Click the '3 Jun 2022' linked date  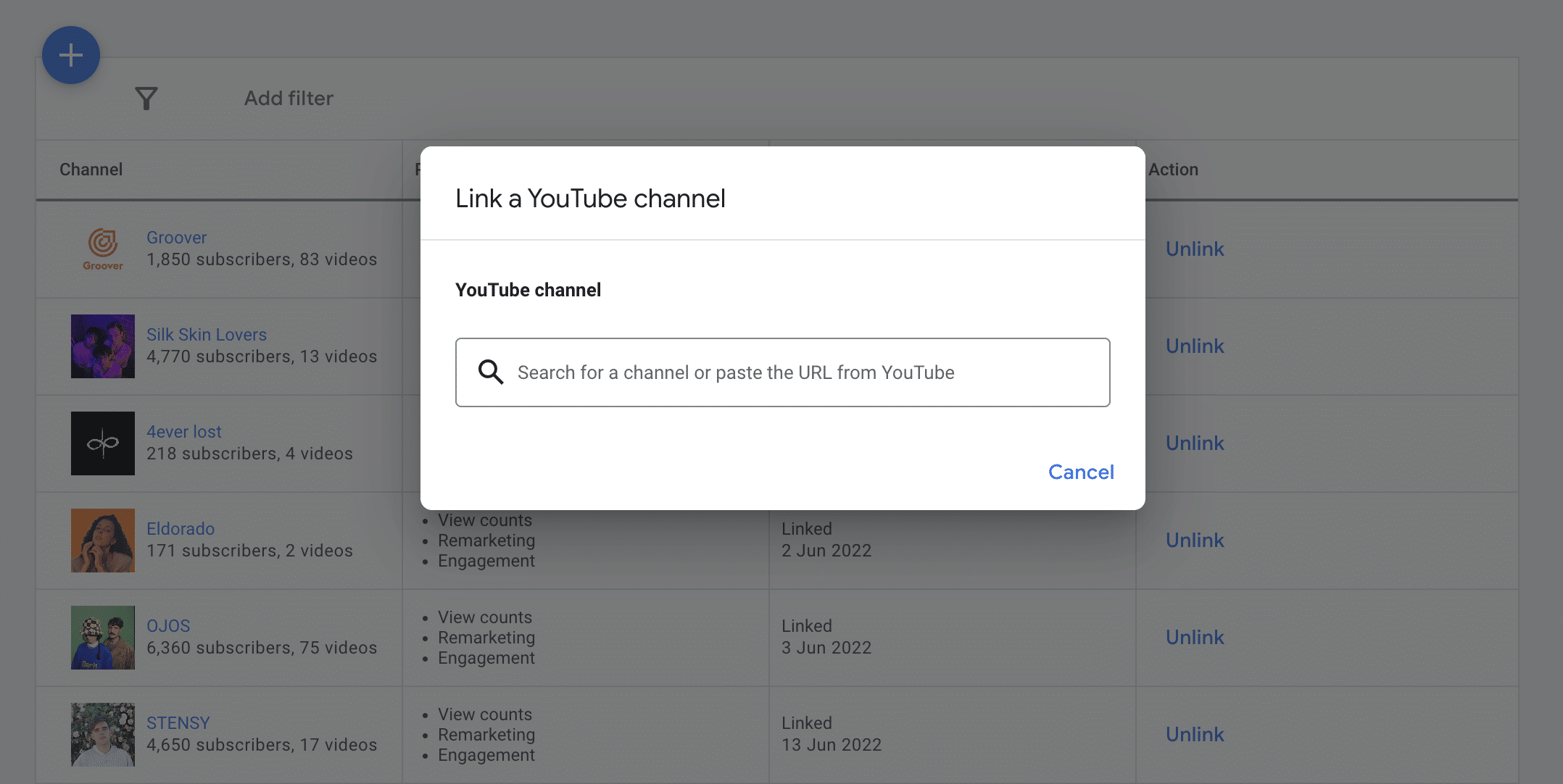point(826,648)
